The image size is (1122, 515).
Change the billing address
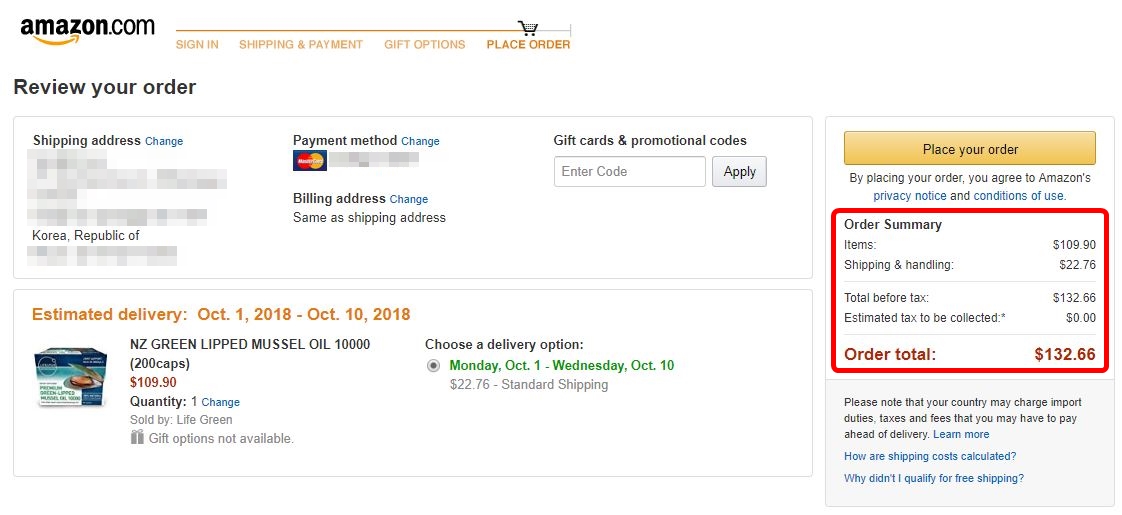[x=409, y=200]
